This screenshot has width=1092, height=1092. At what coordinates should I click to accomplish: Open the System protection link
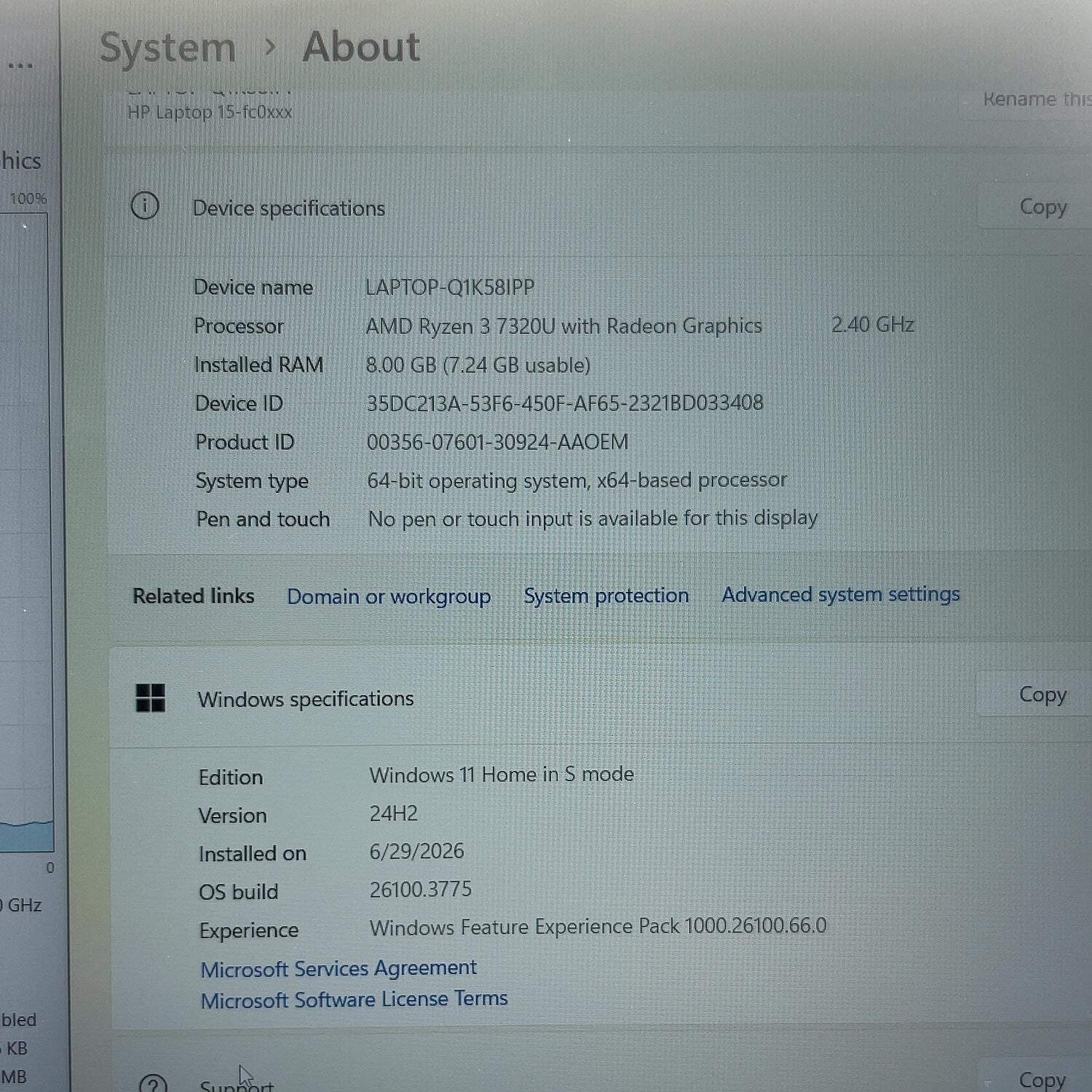pos(606,596)
